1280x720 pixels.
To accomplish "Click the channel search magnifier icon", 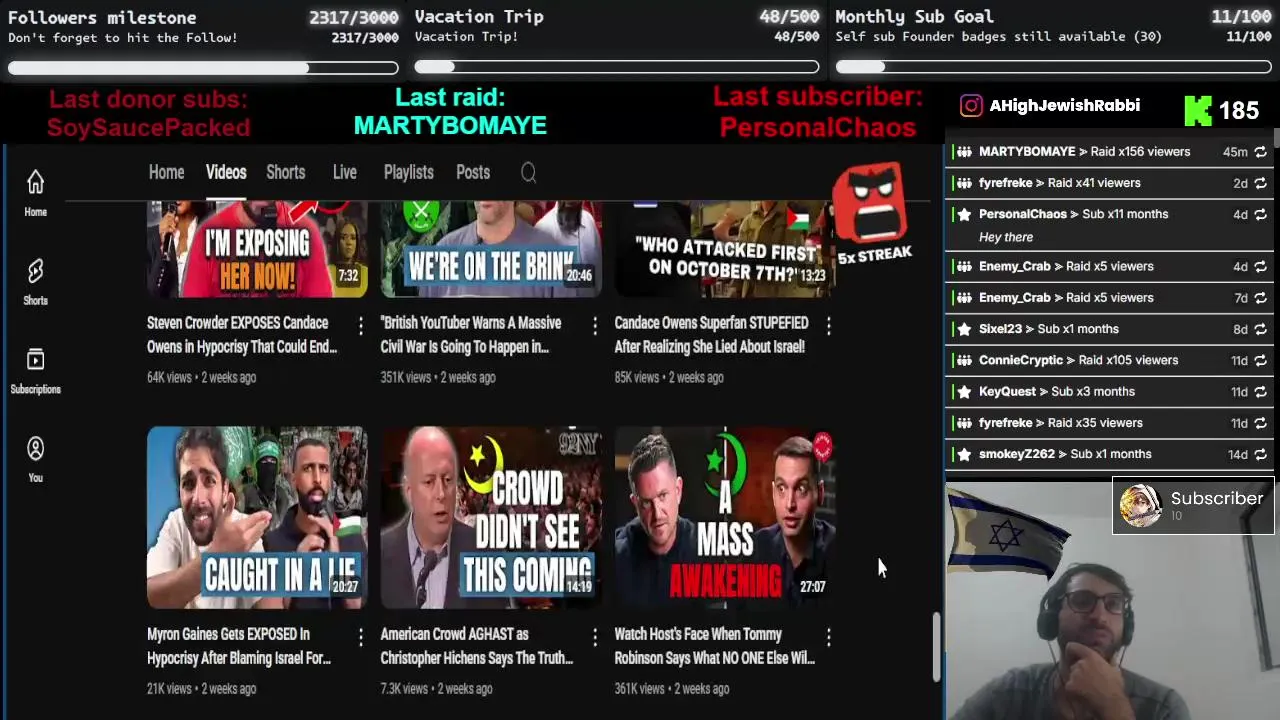I will pos(529,173).
